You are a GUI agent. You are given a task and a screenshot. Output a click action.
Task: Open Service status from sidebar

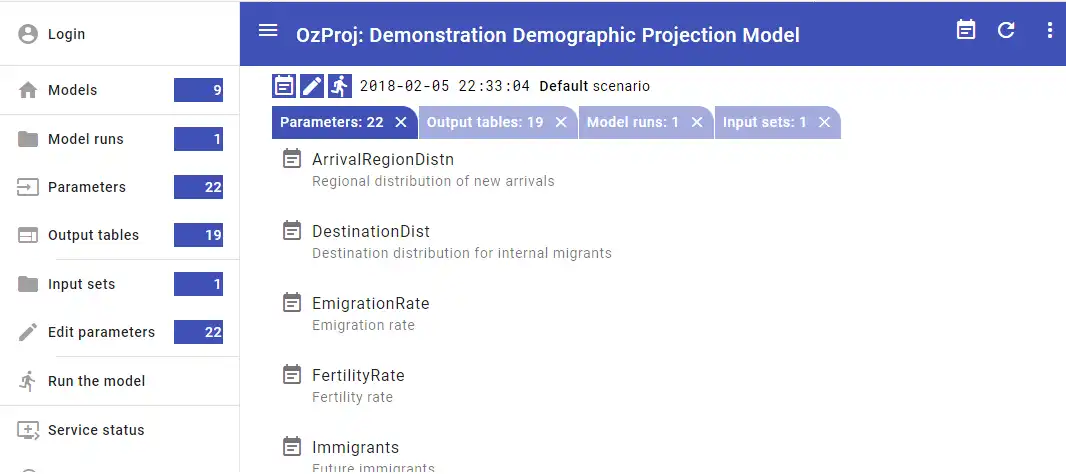(96, 430)
